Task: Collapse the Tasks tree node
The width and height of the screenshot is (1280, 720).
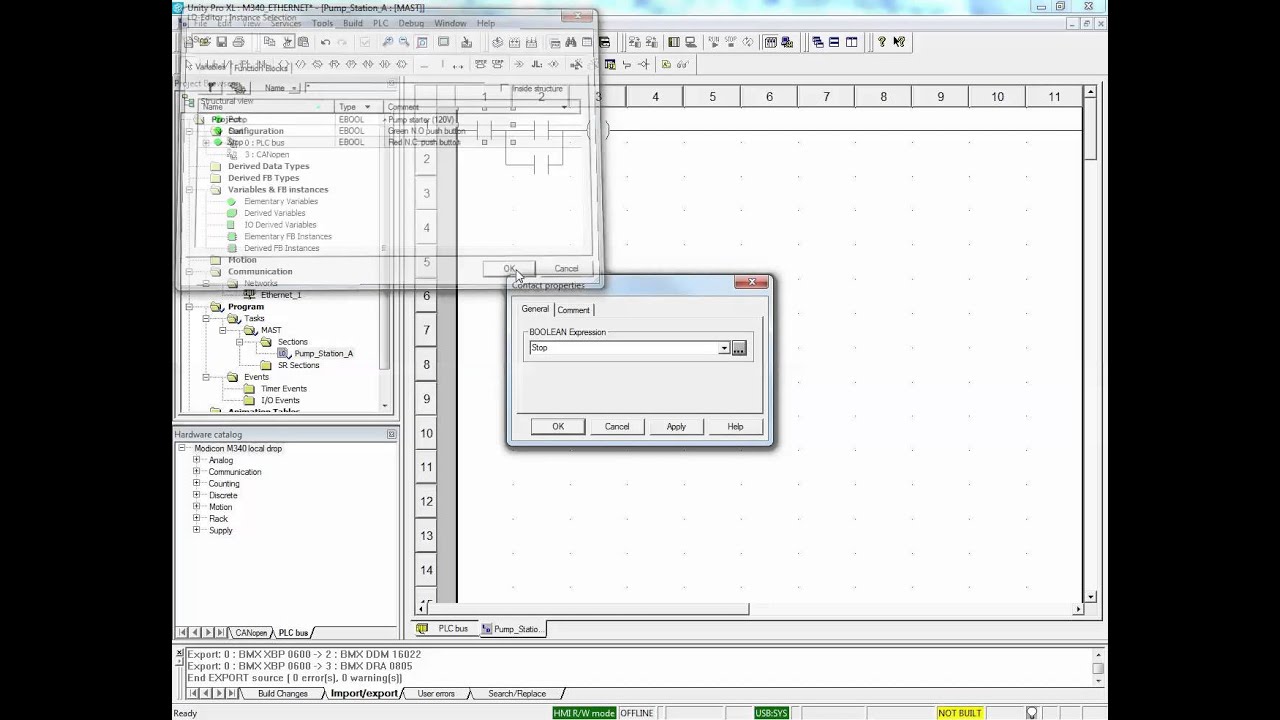Action: click(x=206, y=318)
